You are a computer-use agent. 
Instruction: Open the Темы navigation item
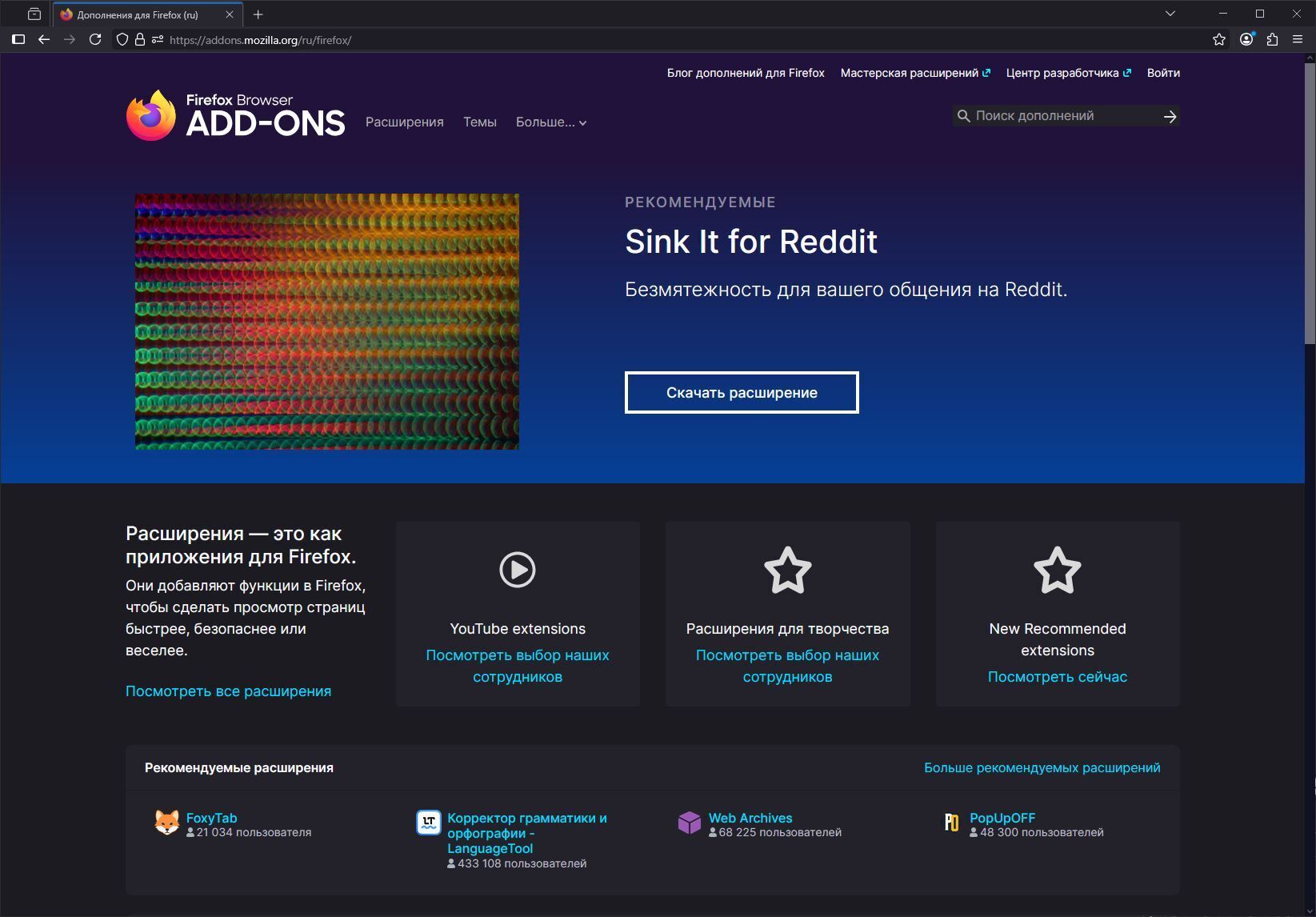pyautogui.click(x=479, y=122)
